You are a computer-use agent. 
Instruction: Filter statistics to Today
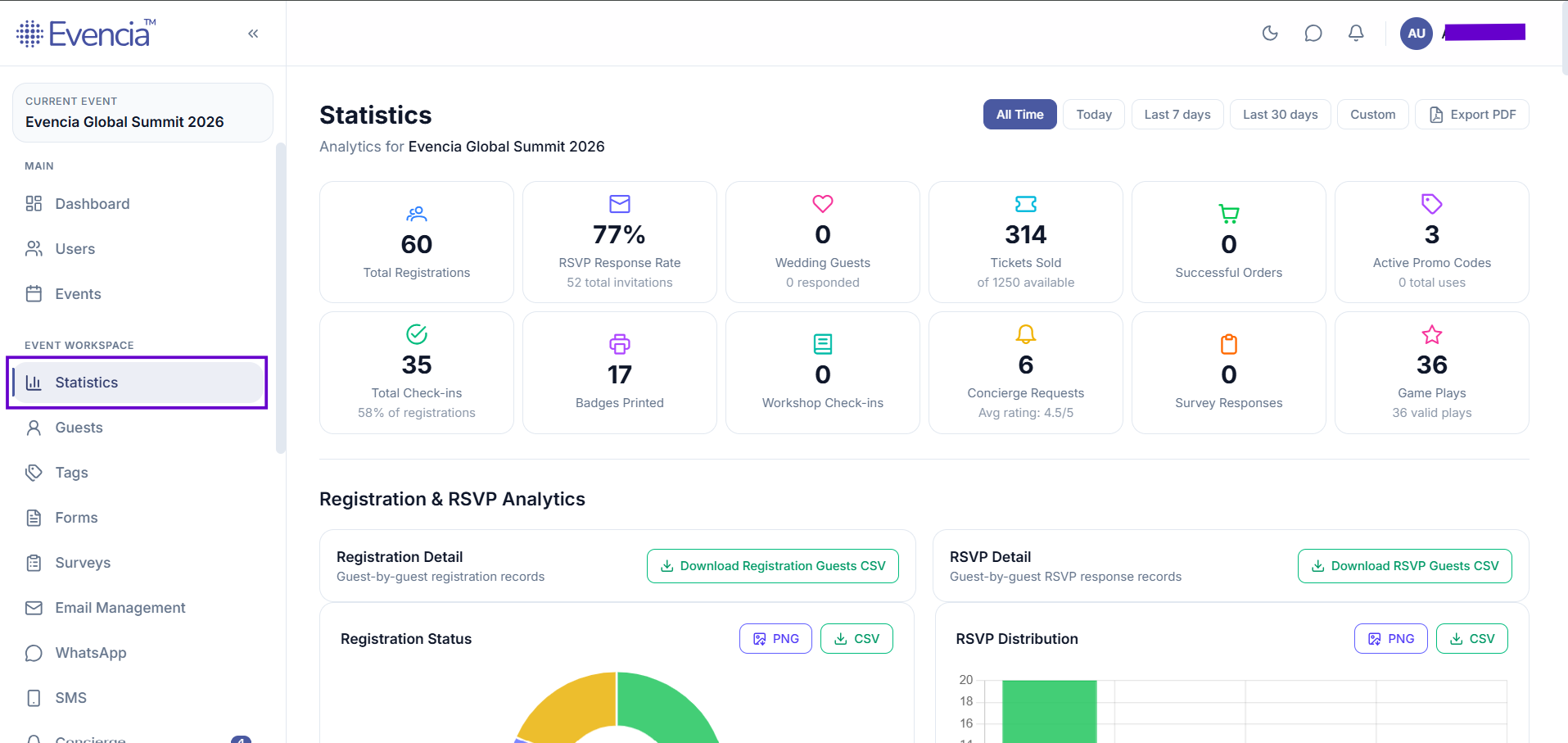point(1094,115)
